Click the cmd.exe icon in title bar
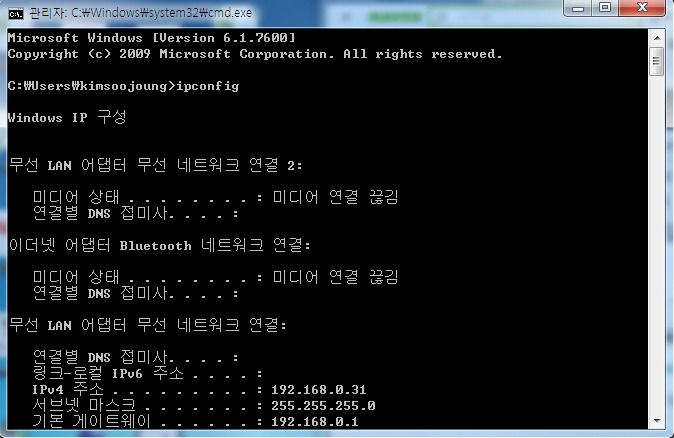 pyautogui.click(x=16, y=14)
